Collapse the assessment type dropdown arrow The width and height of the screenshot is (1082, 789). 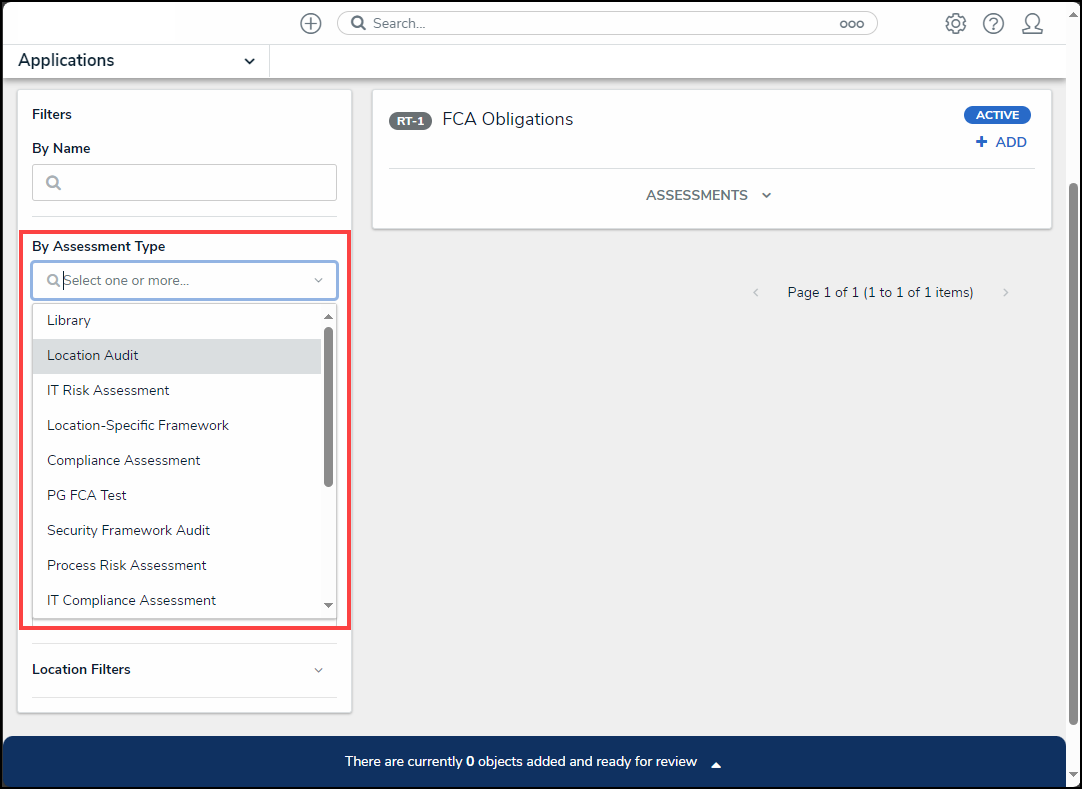tap(318, 281)
